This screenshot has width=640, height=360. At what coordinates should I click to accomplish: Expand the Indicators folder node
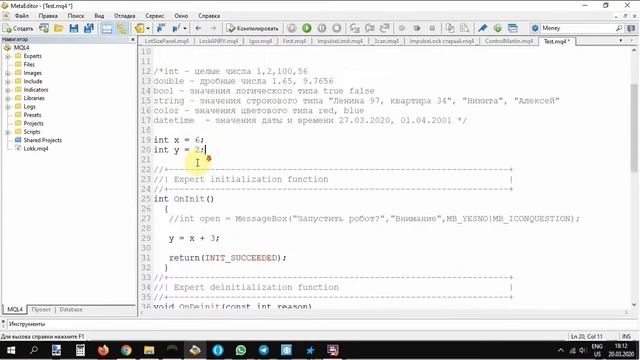click(x=8, y=90)
